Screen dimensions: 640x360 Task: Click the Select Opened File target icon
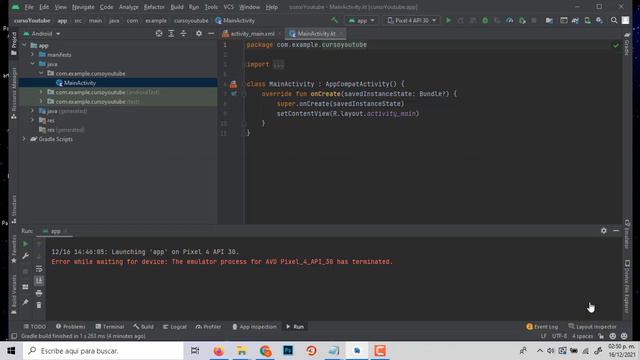tap(159, 33)
